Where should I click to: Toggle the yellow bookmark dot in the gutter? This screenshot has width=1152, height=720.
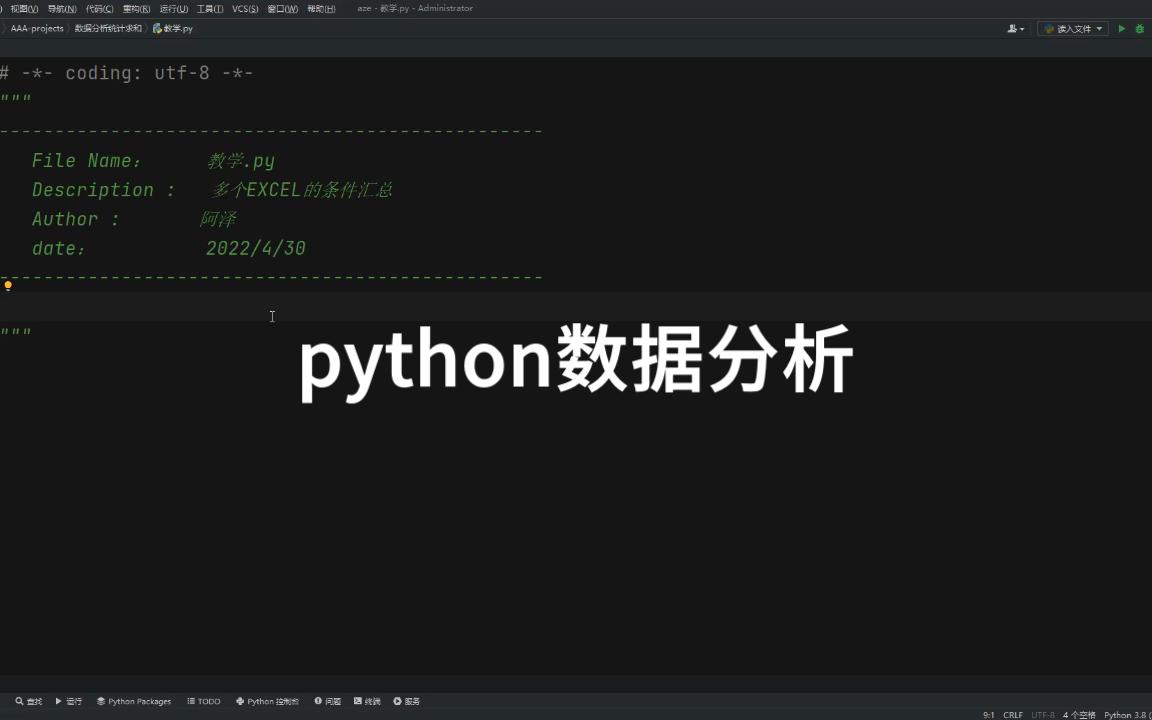point(7,286)
